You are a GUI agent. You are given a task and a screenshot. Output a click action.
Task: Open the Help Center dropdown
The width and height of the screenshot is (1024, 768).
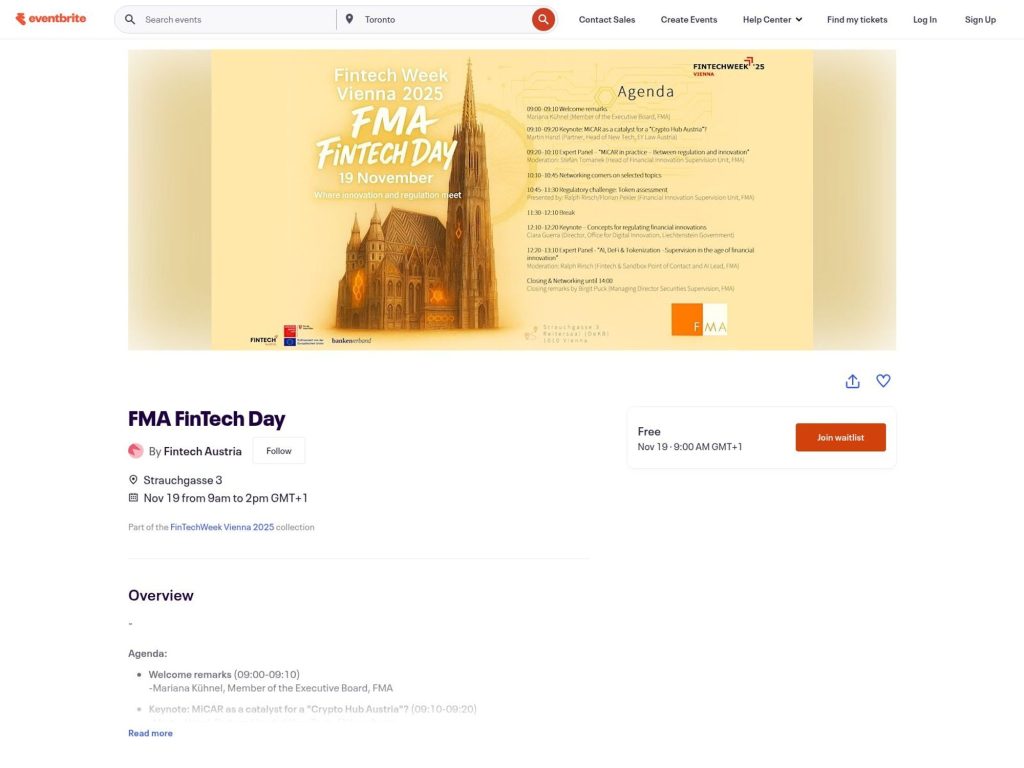coord(771,18)
